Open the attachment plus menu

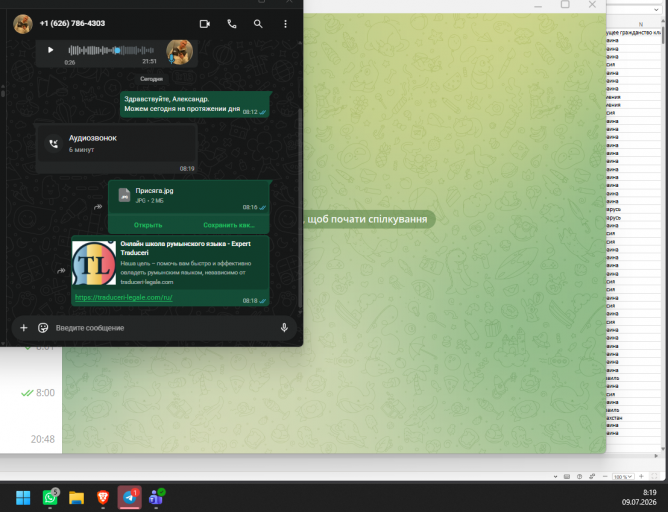click(24, 328)
